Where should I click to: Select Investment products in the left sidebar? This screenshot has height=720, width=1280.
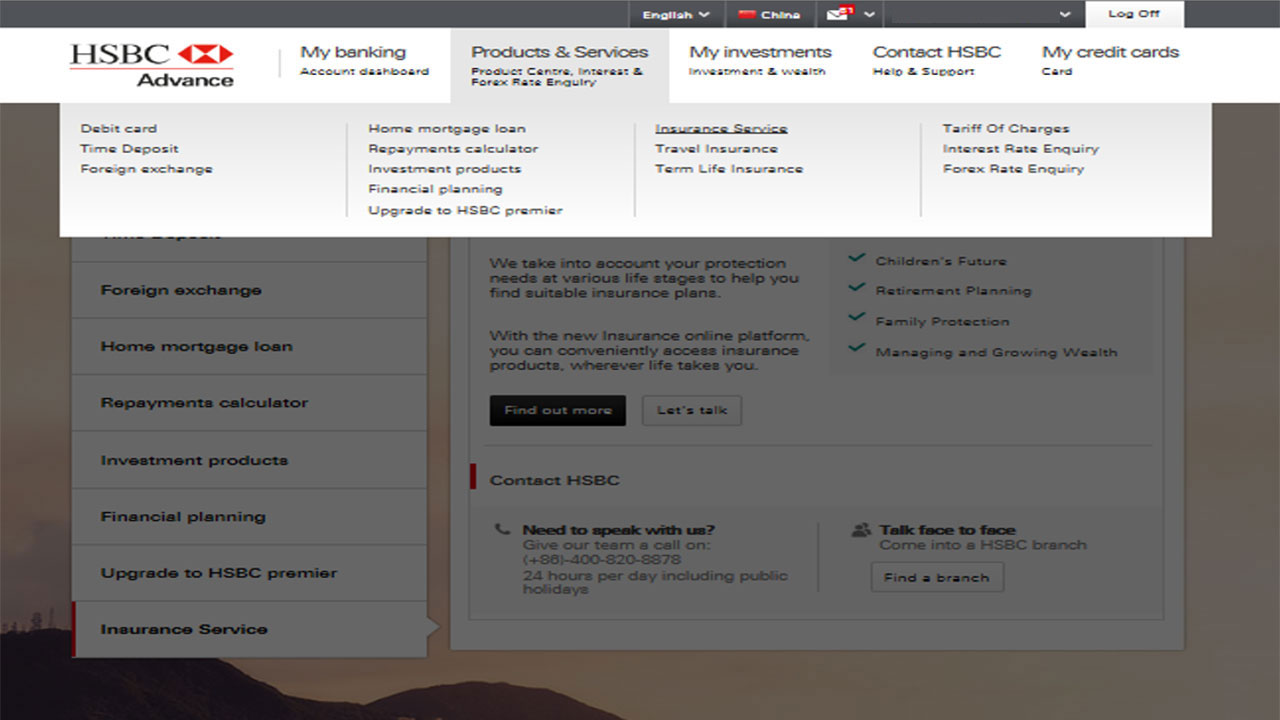pyautogui.click(x=250, y=460)
